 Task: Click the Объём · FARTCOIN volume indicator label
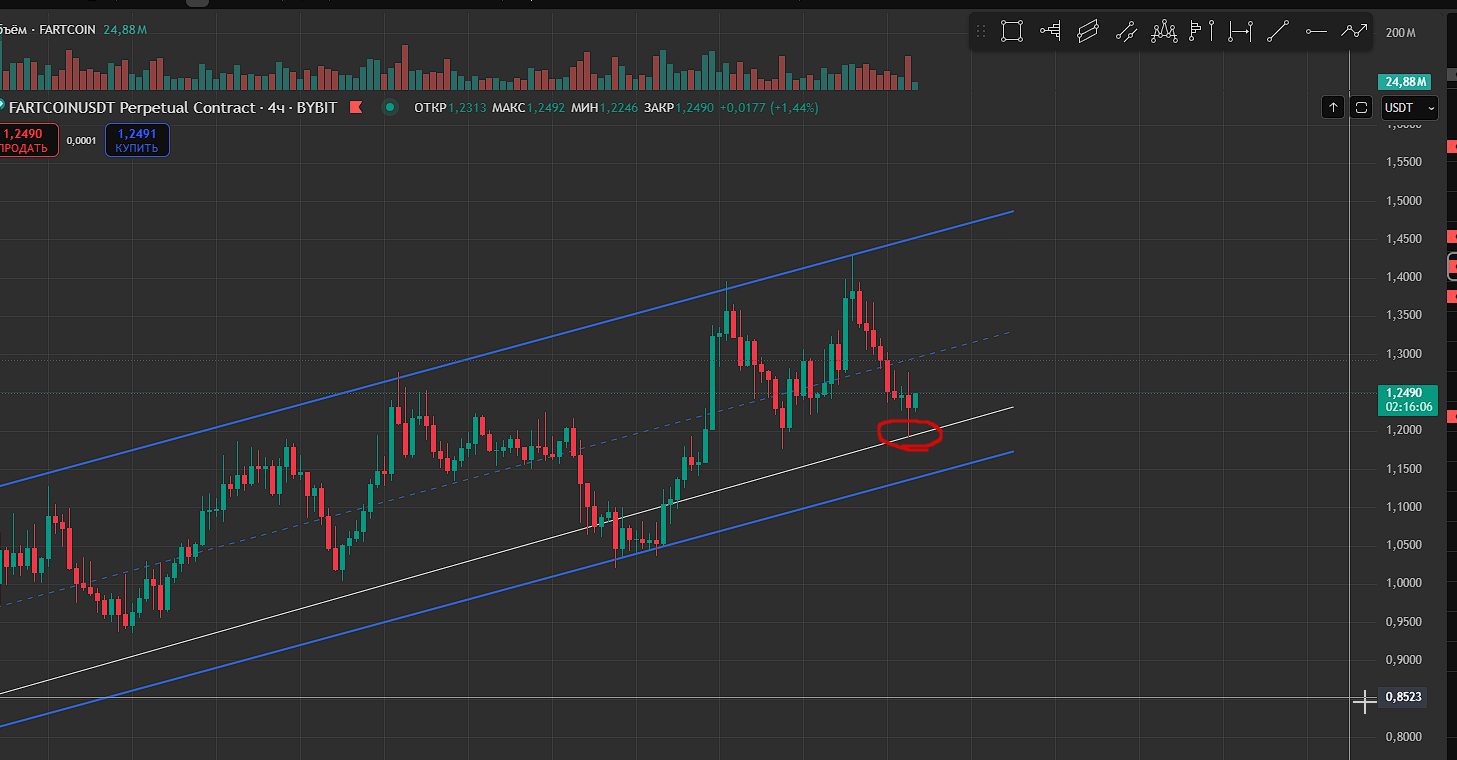47,30
